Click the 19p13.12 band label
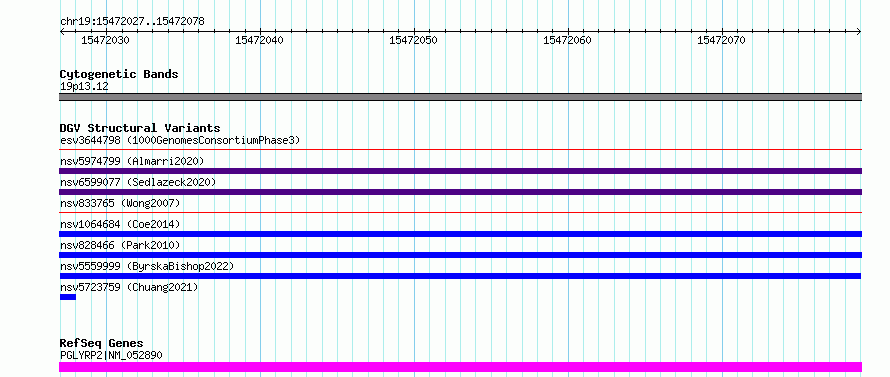890x377 pixels. click(x=84, y=87)
